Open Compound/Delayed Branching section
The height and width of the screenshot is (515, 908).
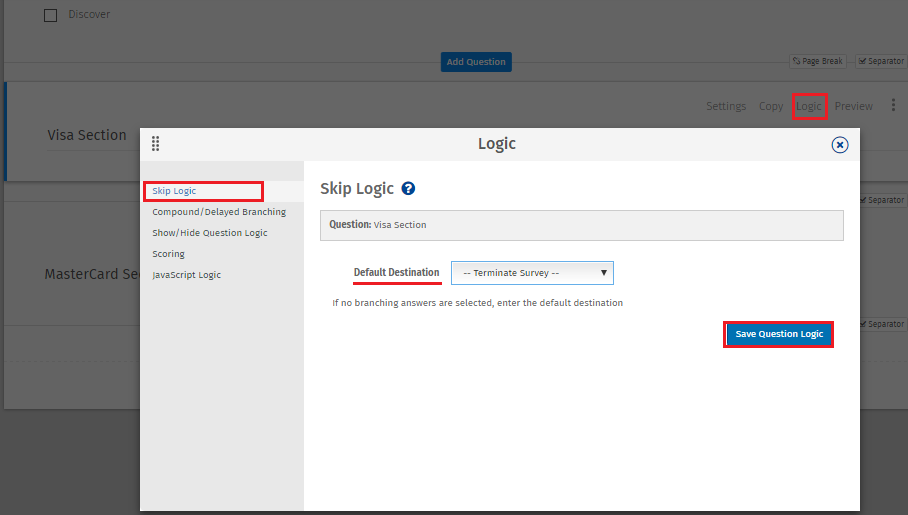219,212
